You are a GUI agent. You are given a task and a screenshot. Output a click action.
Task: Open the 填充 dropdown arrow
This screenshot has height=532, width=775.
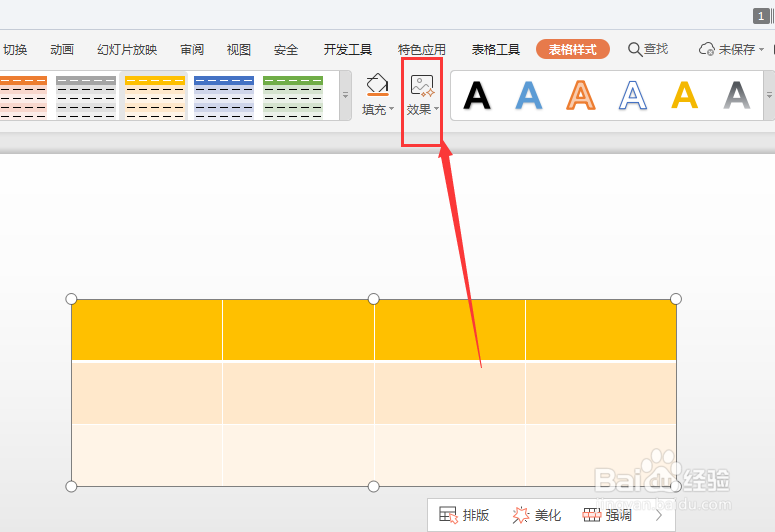[x=391, y=109]
